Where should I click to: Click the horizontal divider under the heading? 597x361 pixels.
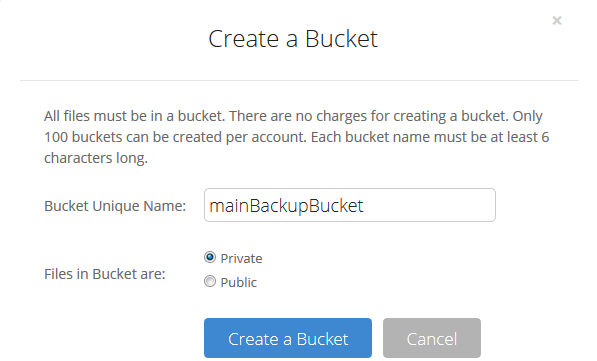pos(299,80)
